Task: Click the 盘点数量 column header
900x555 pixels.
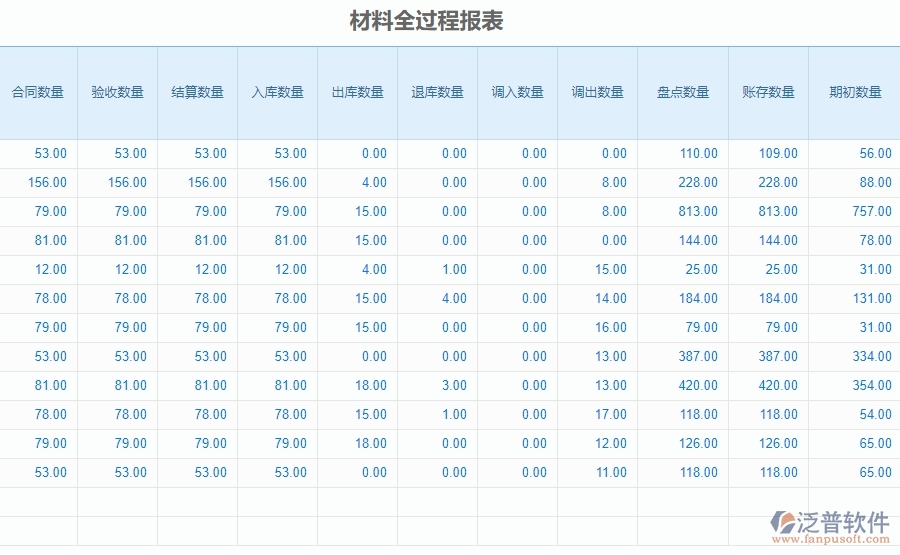Action: pos(683,92)
